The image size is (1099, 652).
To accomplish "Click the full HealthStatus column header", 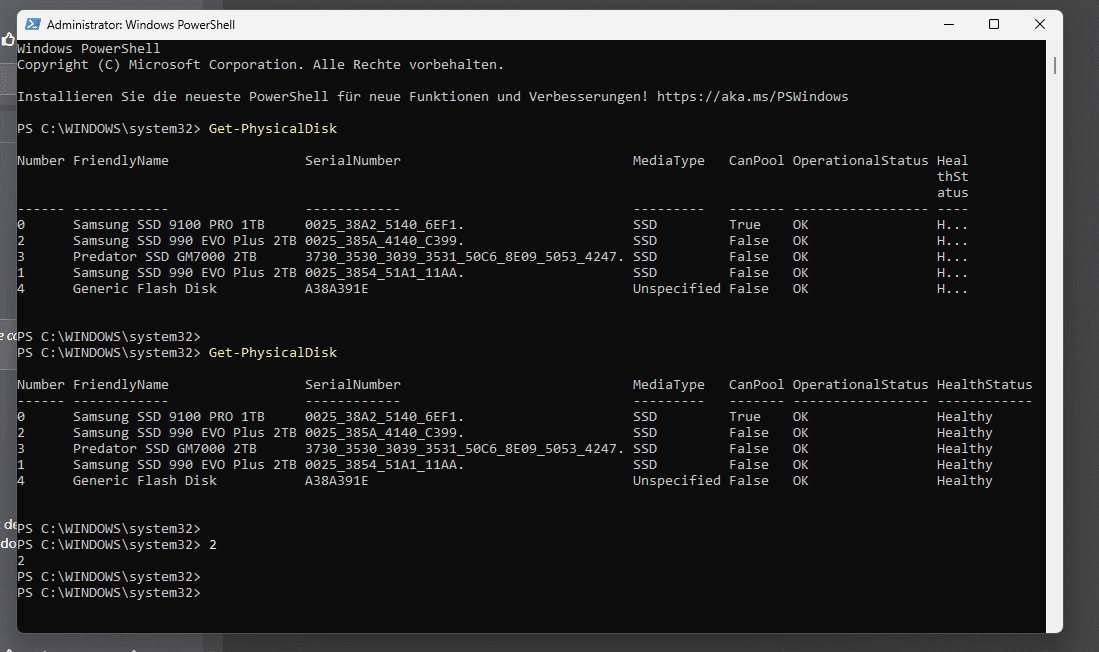I will tap(984, 385).
